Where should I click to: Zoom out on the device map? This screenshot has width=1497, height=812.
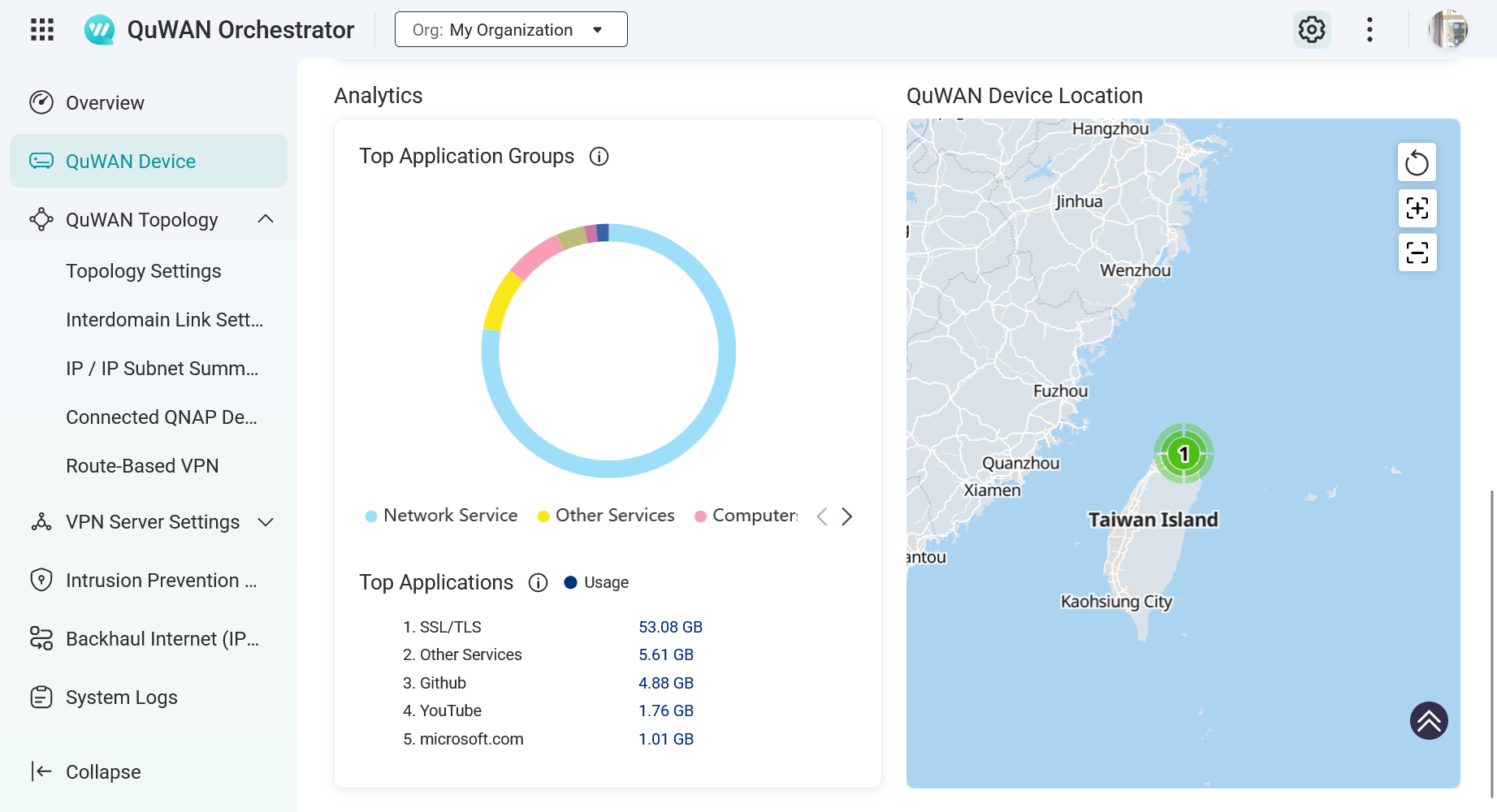1417,253
